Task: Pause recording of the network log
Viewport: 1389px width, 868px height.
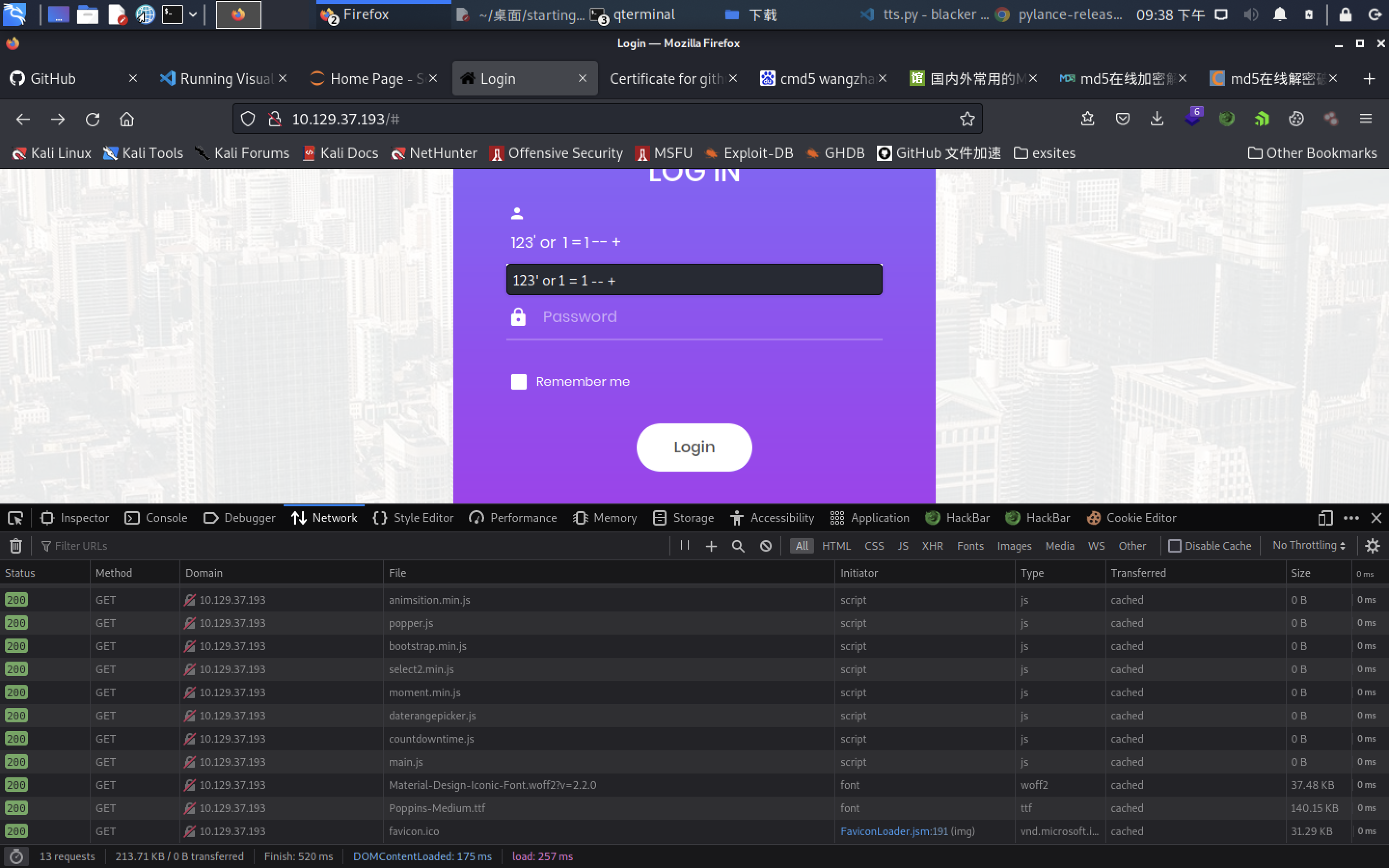Action: click(684, 545)
